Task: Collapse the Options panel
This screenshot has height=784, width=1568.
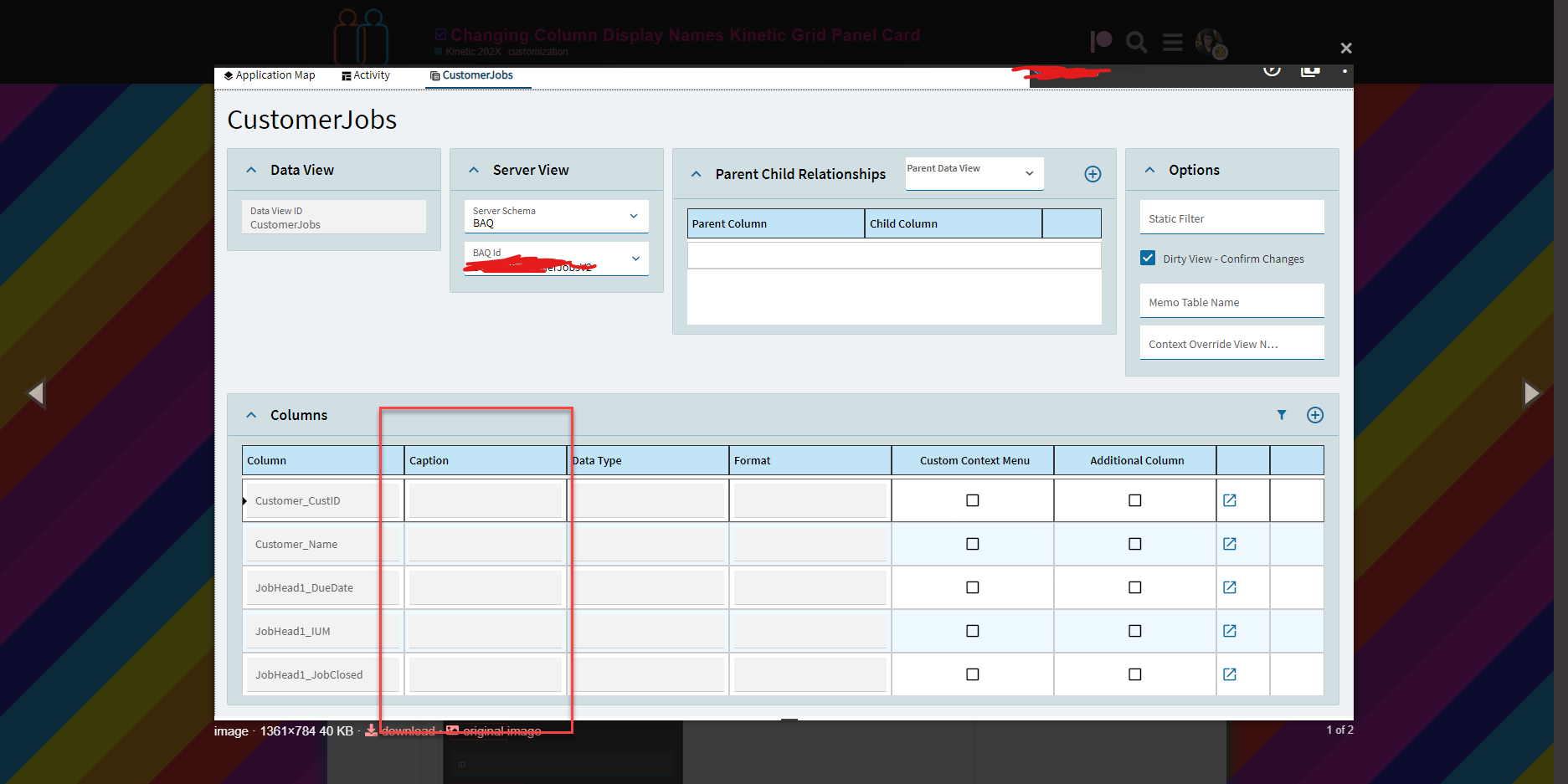Action: [1150, 170]
